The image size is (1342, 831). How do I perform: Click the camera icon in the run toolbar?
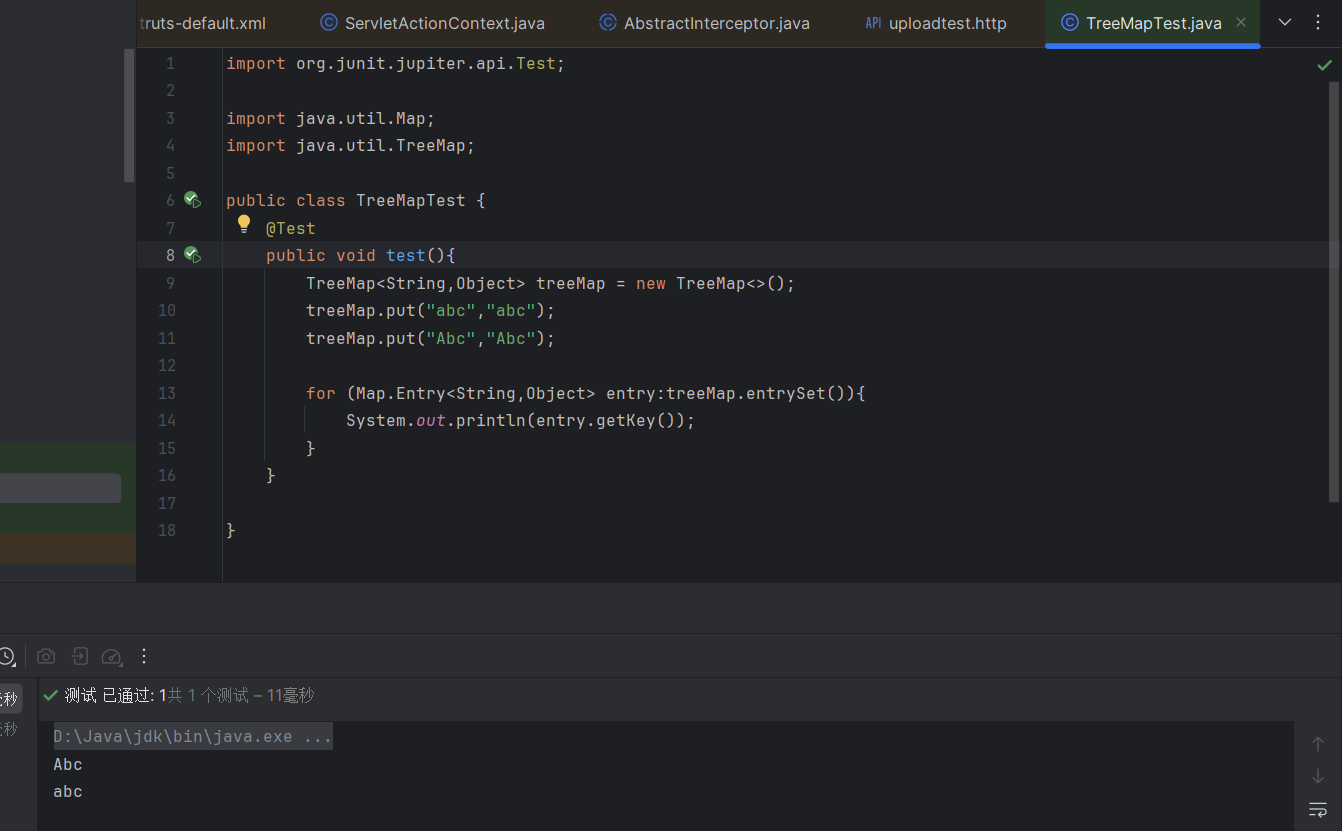click(46, 656)
